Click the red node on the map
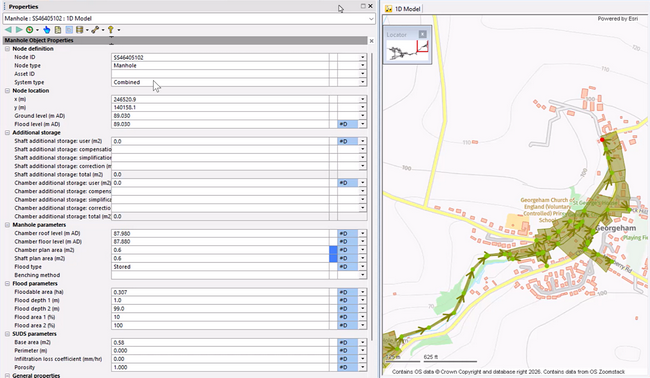 pyautogui.click(x=602, y=140)
